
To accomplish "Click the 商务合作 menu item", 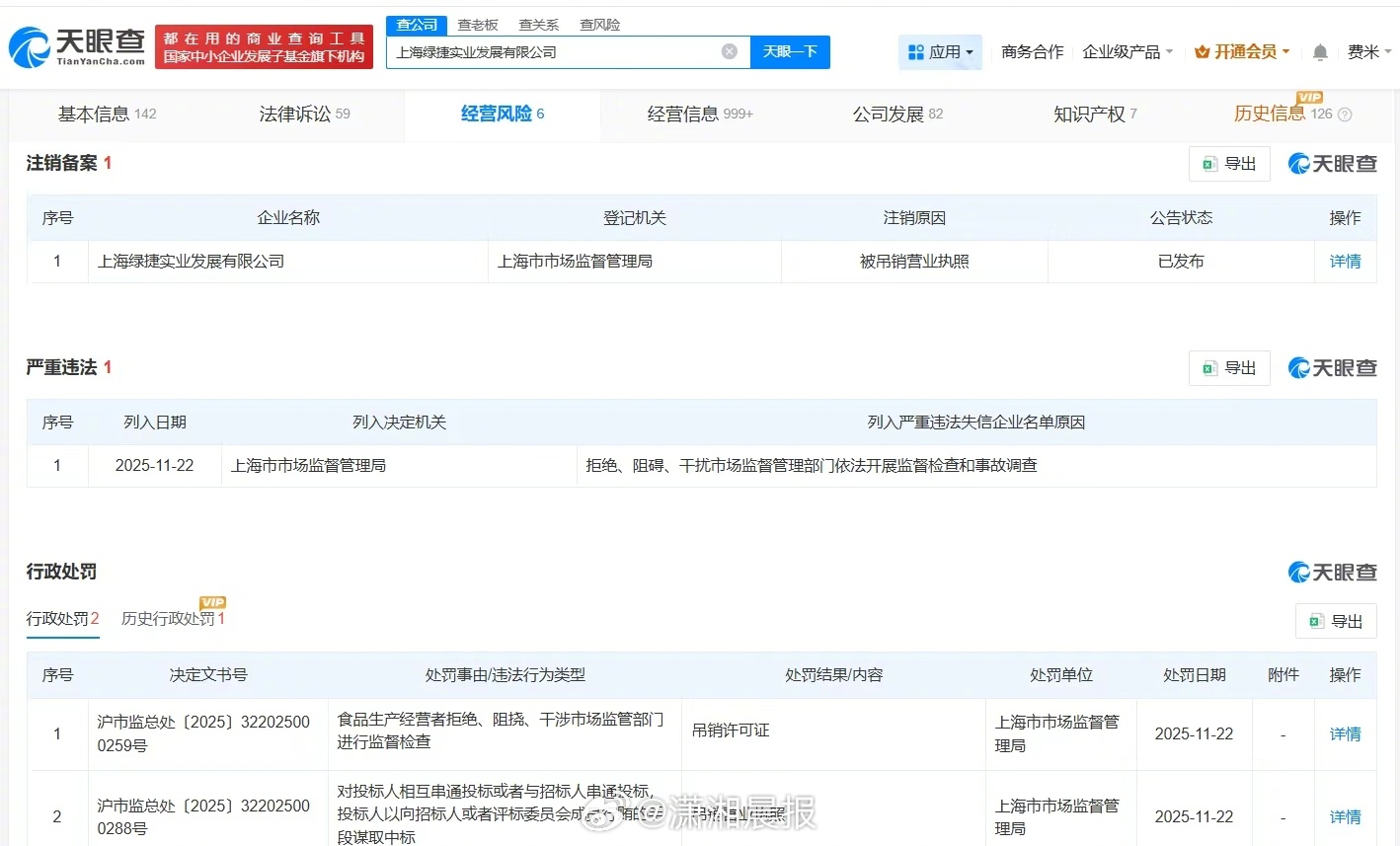I will point(1032,51).
